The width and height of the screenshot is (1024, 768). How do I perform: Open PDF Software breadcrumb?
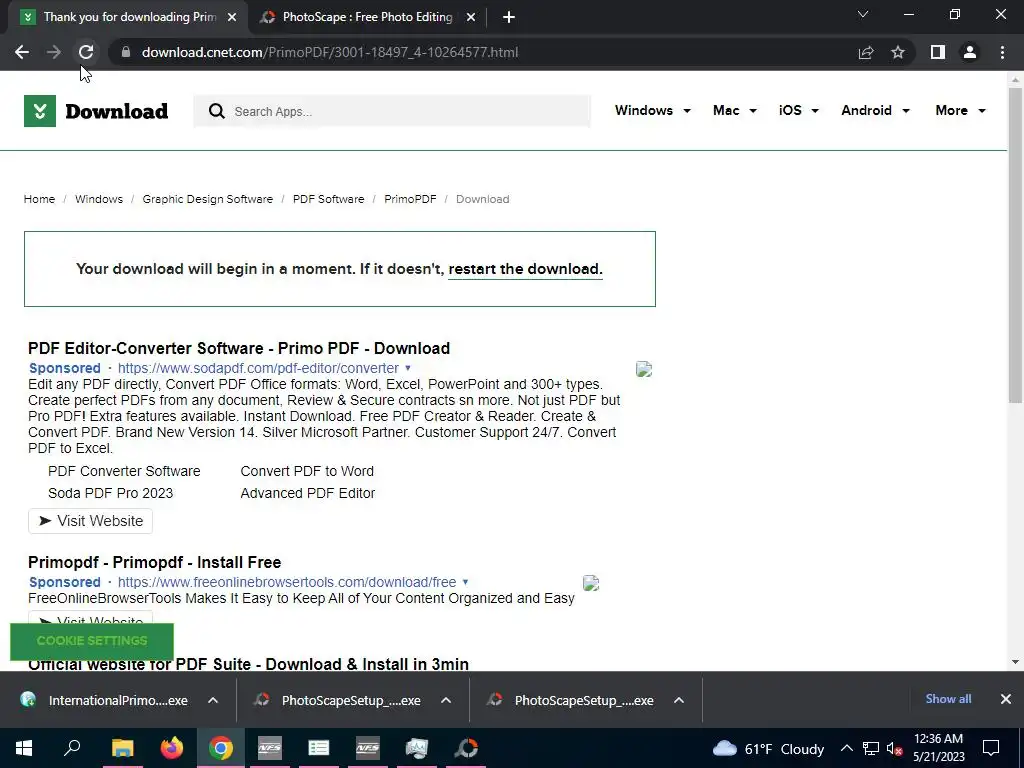[x=328, y=199]
